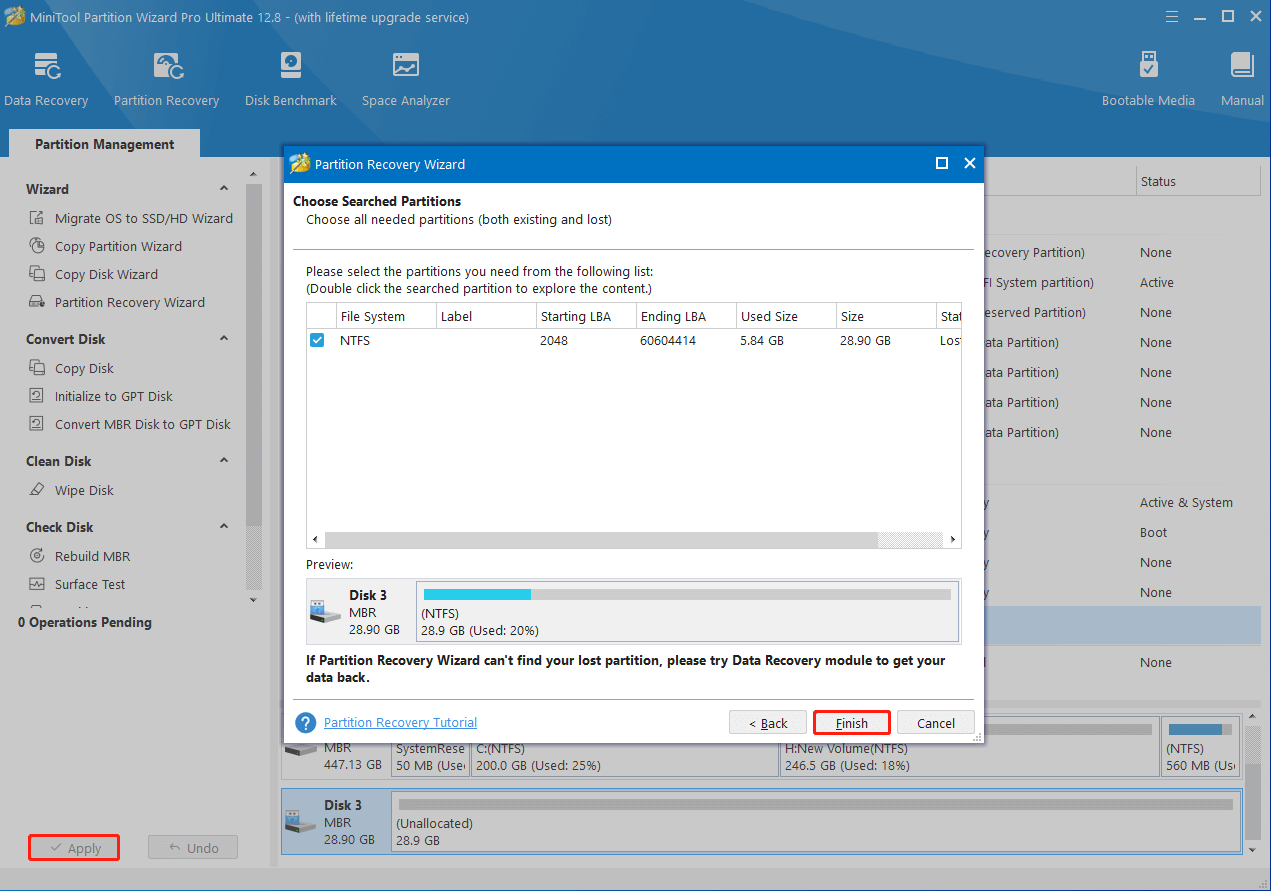Open Bootable Media builder

1148,67
